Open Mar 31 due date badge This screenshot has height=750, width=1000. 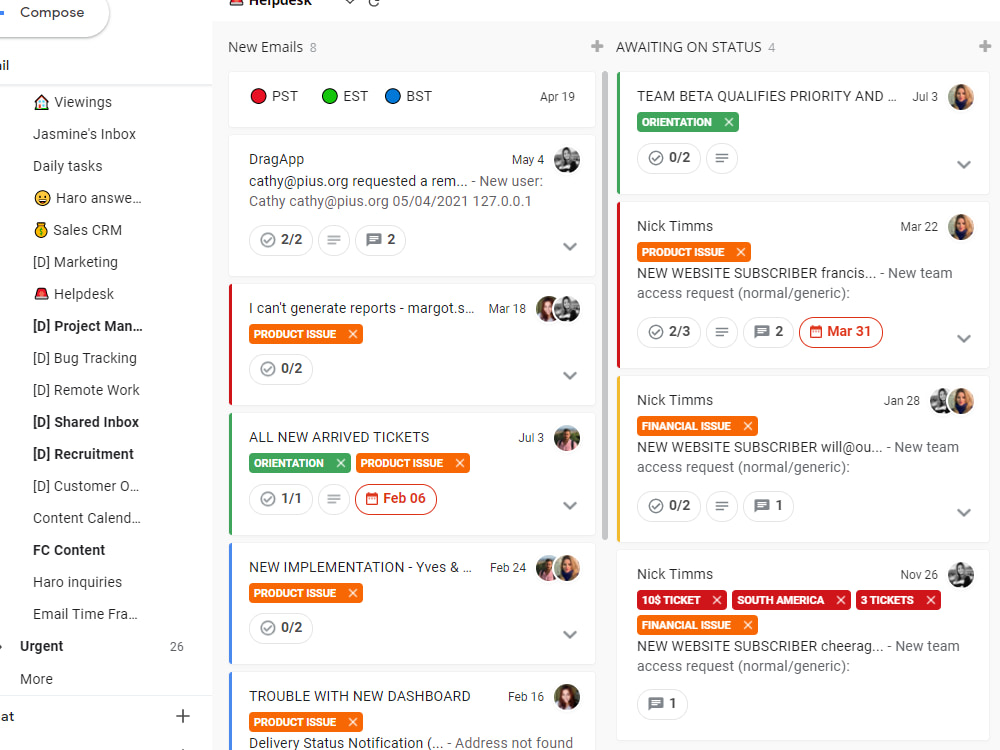pos(841,332)
